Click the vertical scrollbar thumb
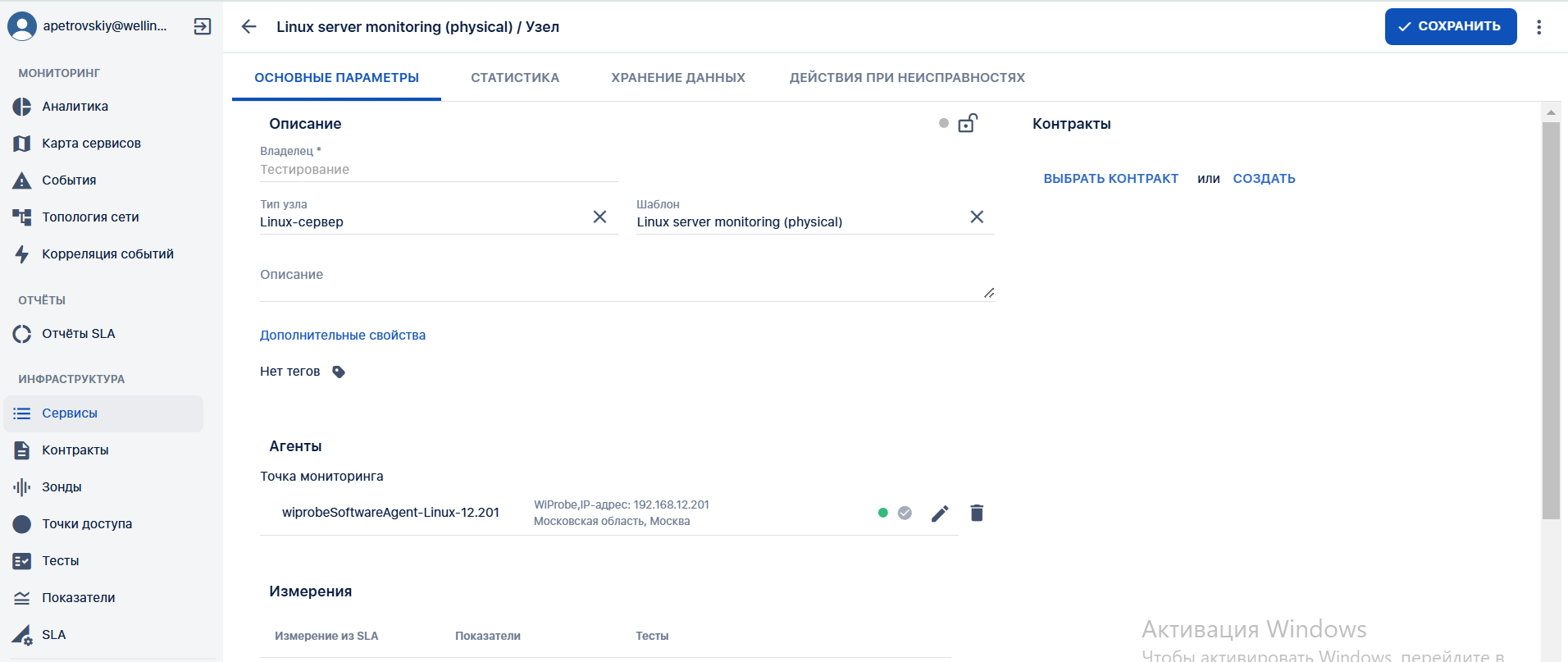1568x662 pixels. coord(1551,320)
